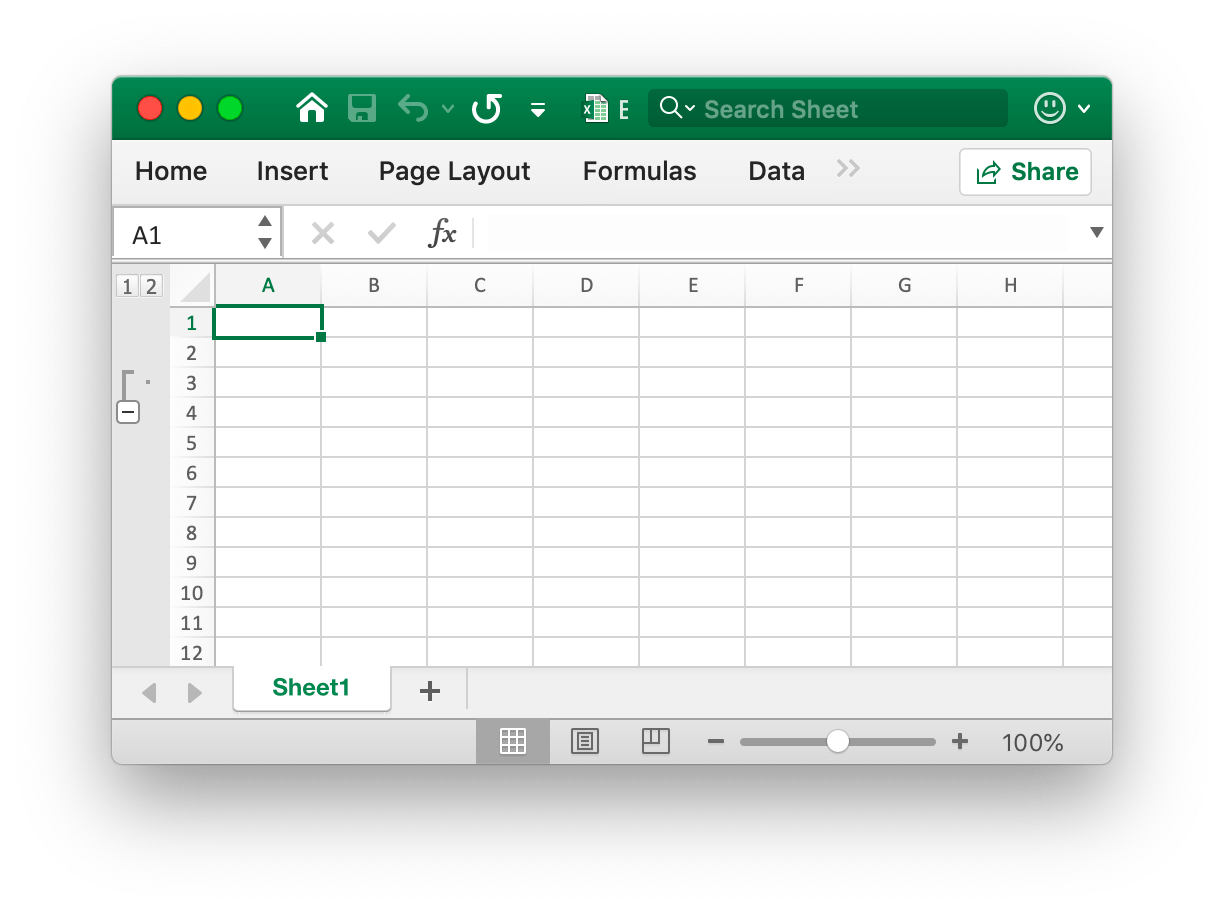
Task: Select row 10 header
Action: (192, 593)
